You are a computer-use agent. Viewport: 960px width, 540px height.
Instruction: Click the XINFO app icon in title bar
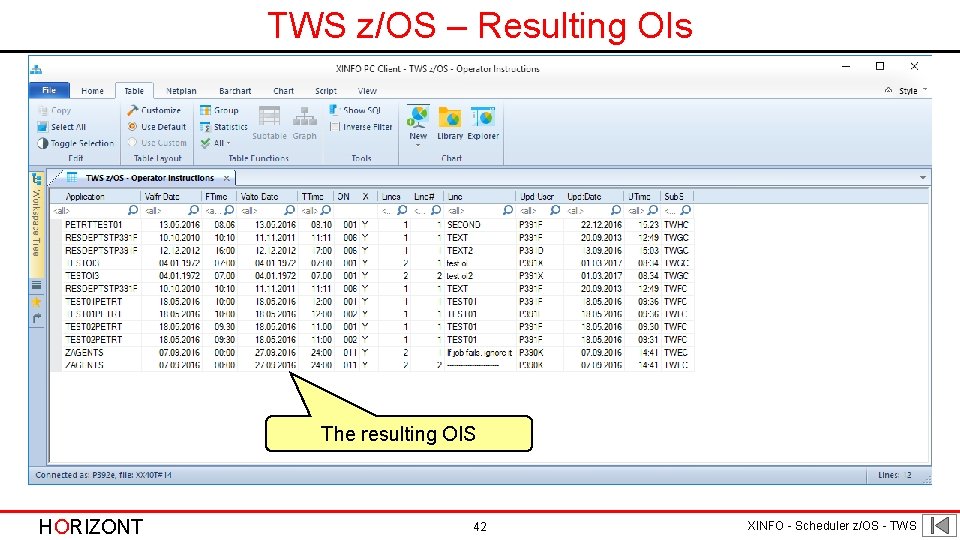36,69
